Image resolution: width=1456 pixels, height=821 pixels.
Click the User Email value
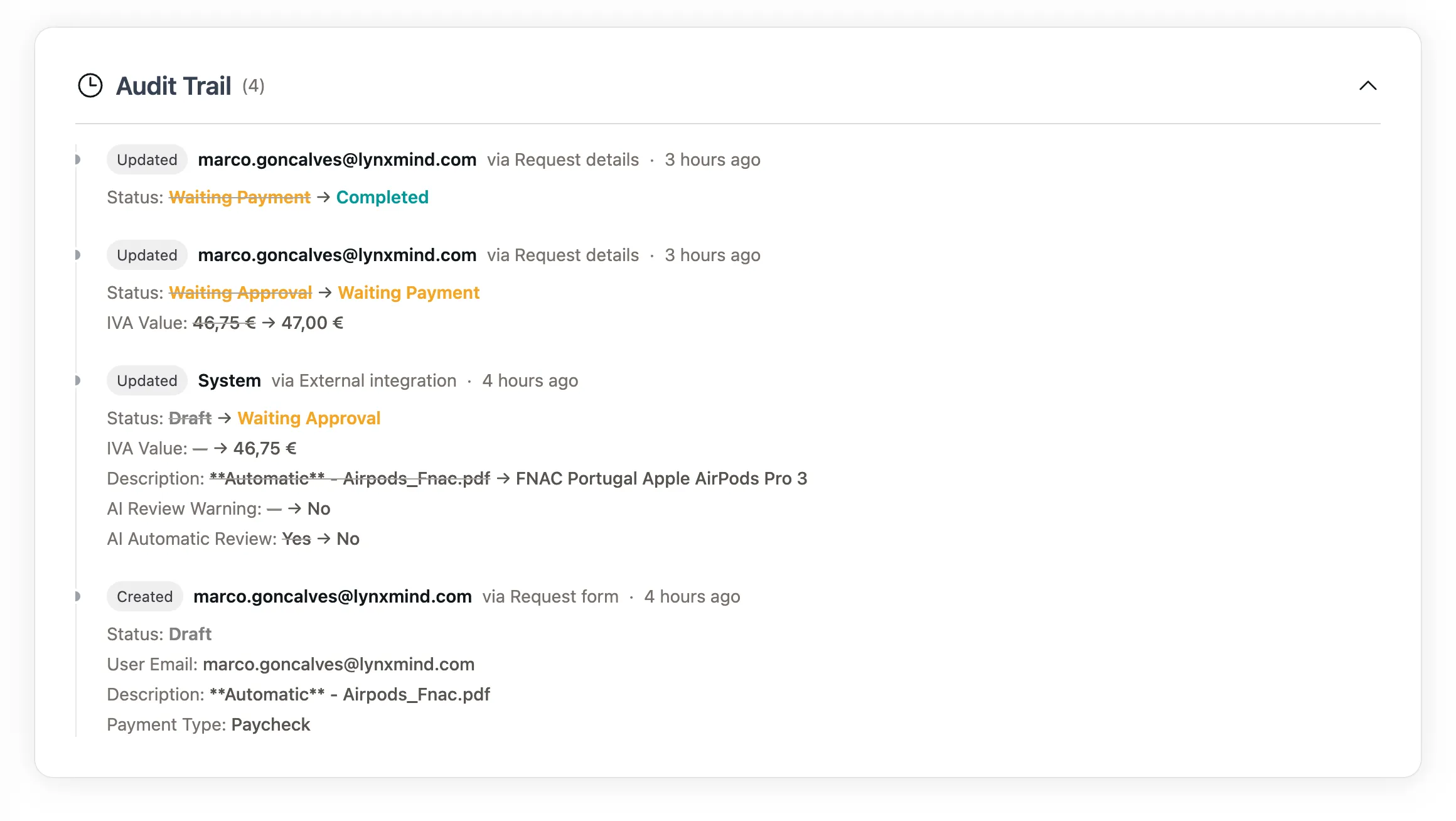click(x=339, y=665)
